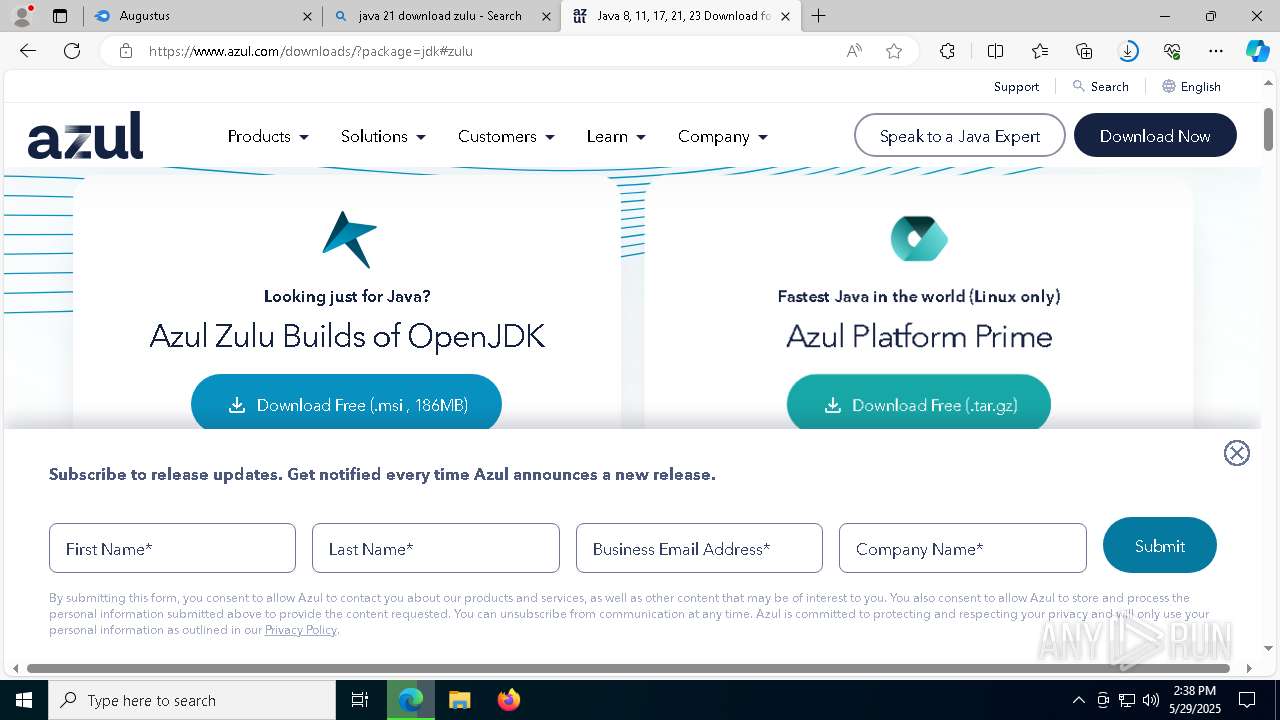Open Collections icon
Screen dimensions: 1280x720
pyautogui.click(x=1084, y=51)
